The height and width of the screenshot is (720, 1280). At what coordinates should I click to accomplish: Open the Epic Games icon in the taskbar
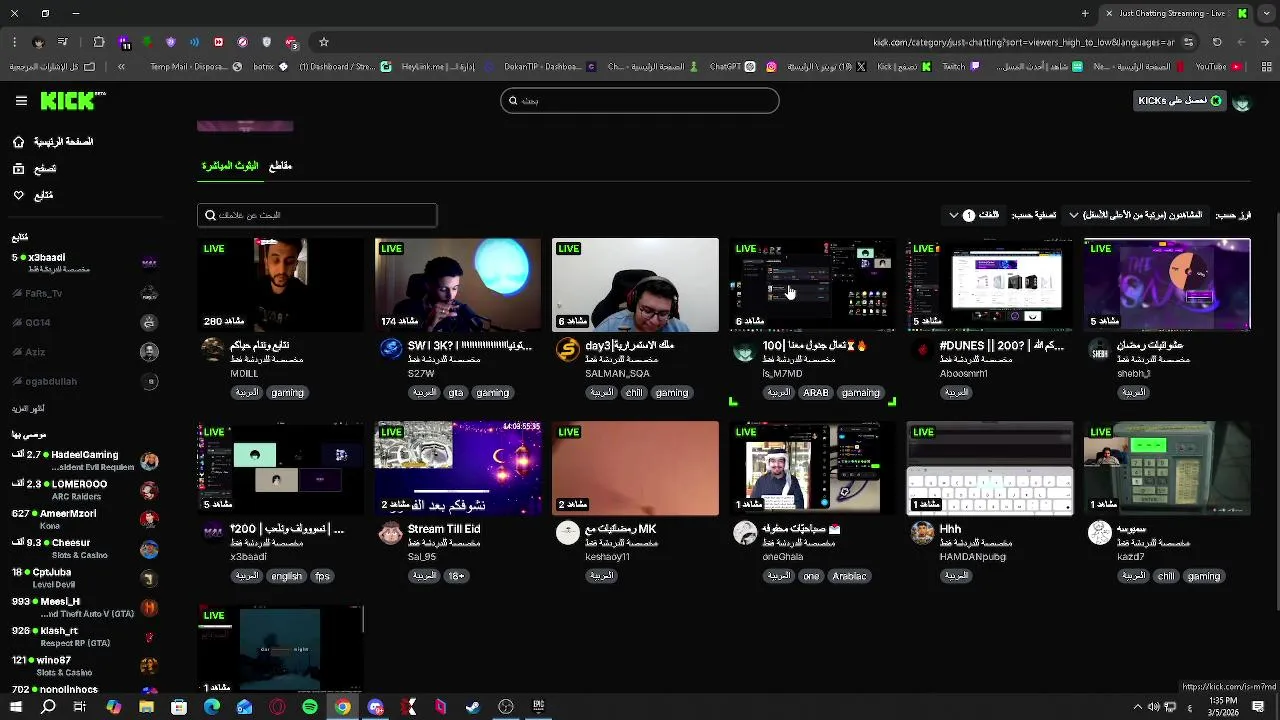coord(538,707)
